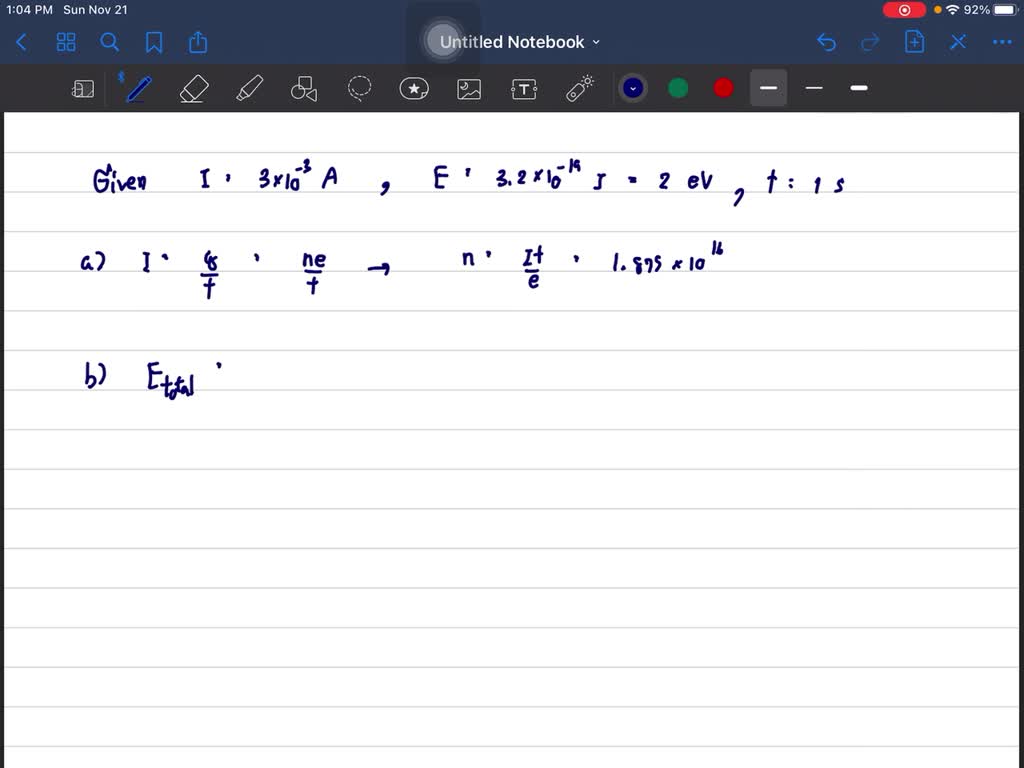Bookmark the current page

pos(154,42)
